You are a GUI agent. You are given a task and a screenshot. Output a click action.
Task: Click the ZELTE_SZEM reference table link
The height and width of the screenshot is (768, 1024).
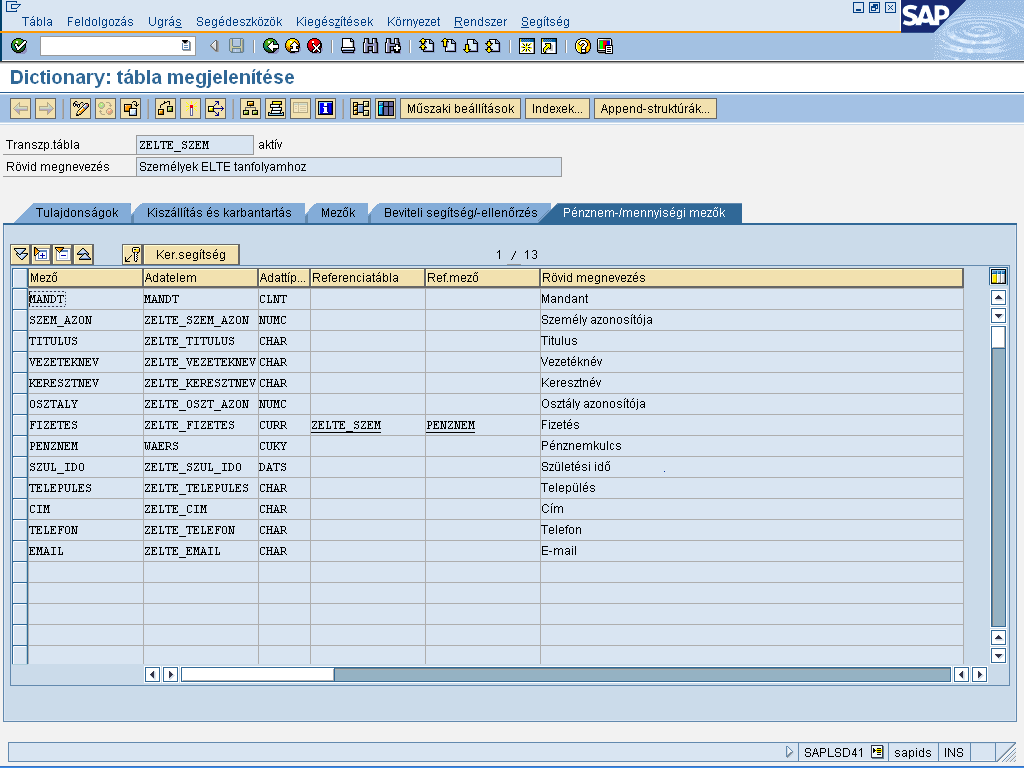coord(346,425)
